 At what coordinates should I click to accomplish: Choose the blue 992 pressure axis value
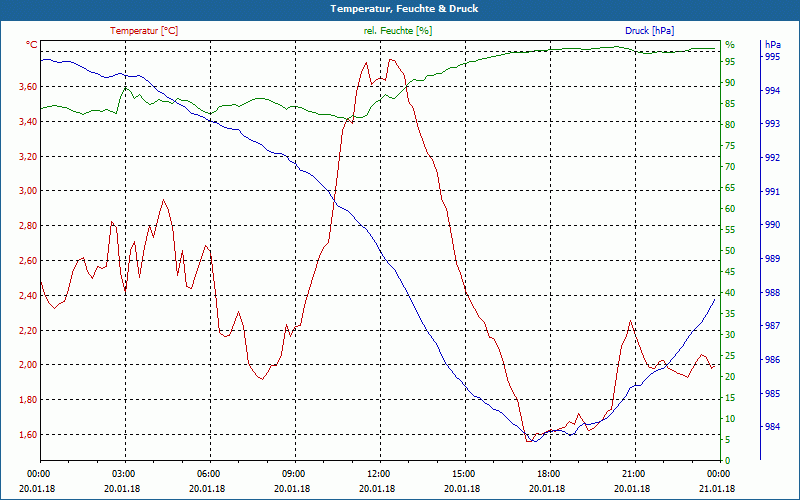pos(772,158)
